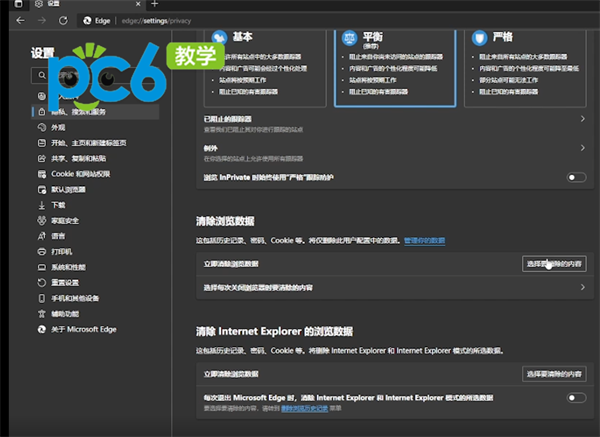This screenshot has height=437, width=600.
Task: Open the 外观 (Appearance) settings icon
Action: tap(40, 128)
